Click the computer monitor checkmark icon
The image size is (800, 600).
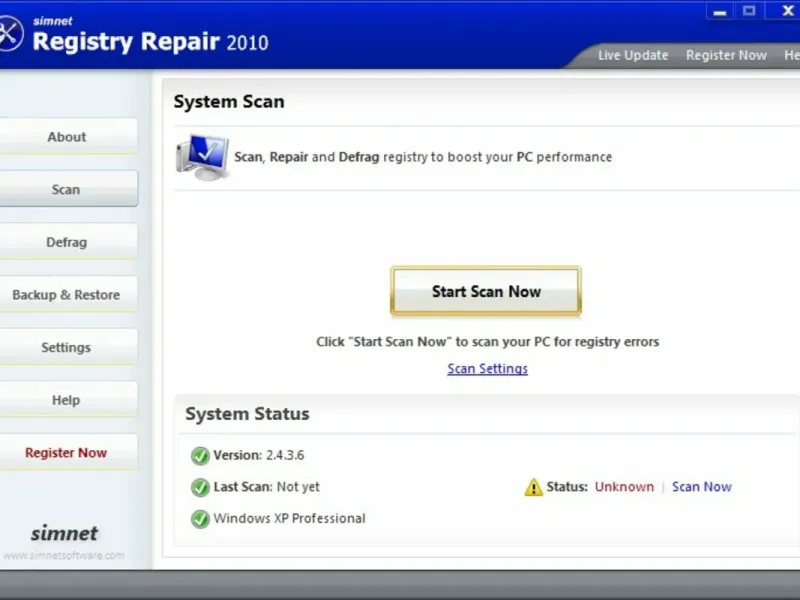(x=203, y=157)
